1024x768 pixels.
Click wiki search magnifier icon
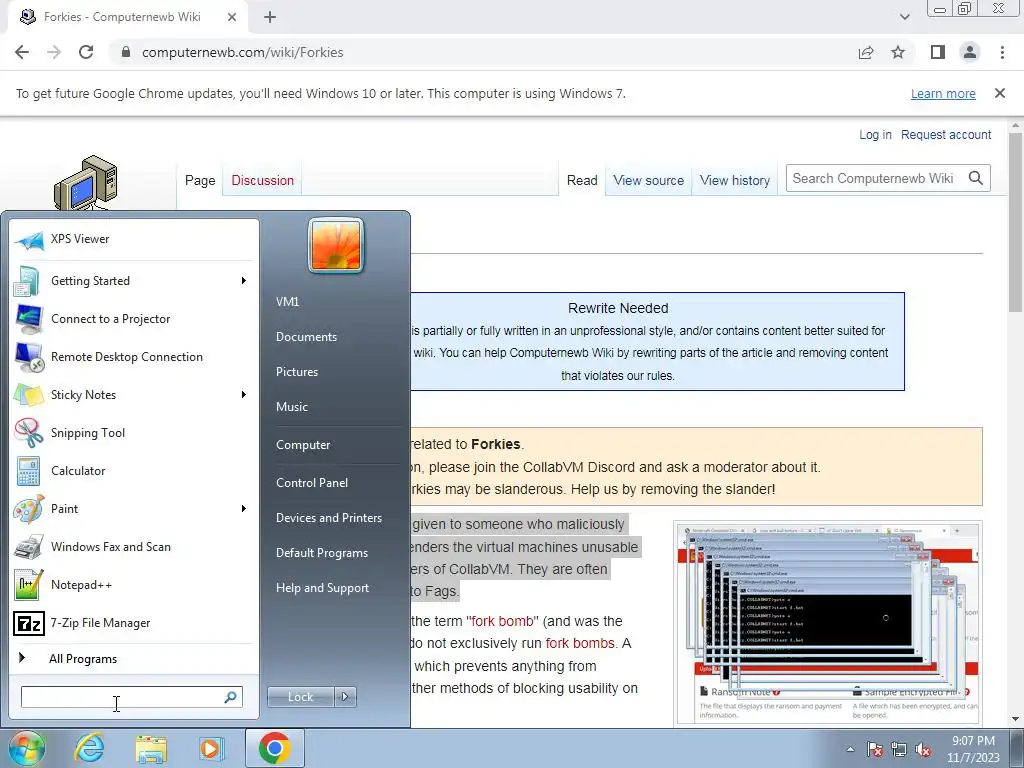pos(976,178)
